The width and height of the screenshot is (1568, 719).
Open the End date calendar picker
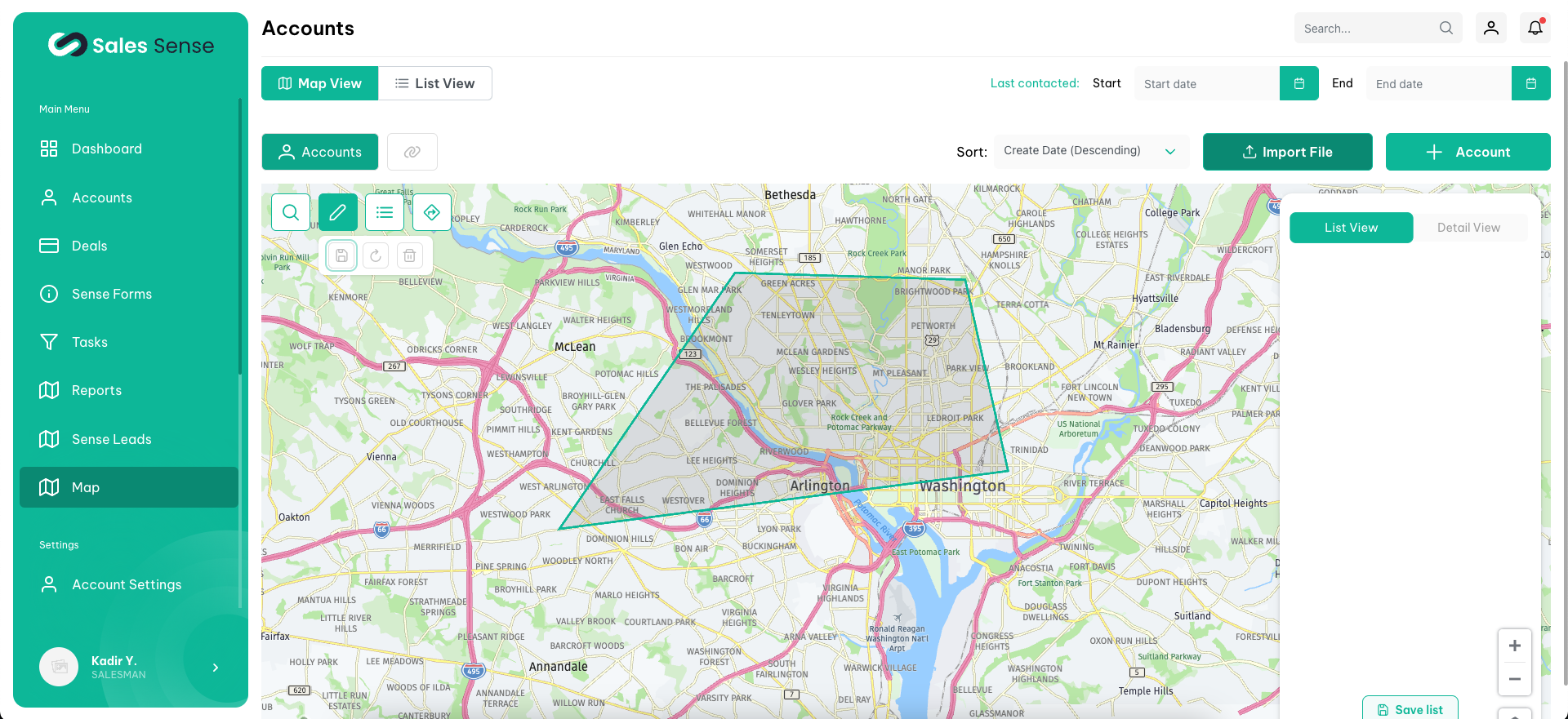click(1530, 83)
